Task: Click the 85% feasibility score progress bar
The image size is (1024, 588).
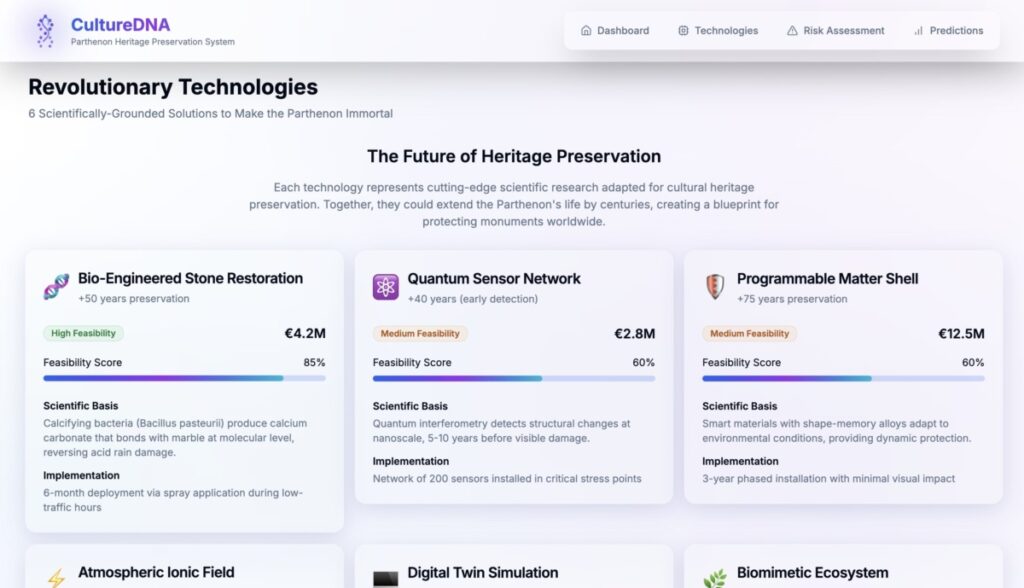Action: (184, 378)
